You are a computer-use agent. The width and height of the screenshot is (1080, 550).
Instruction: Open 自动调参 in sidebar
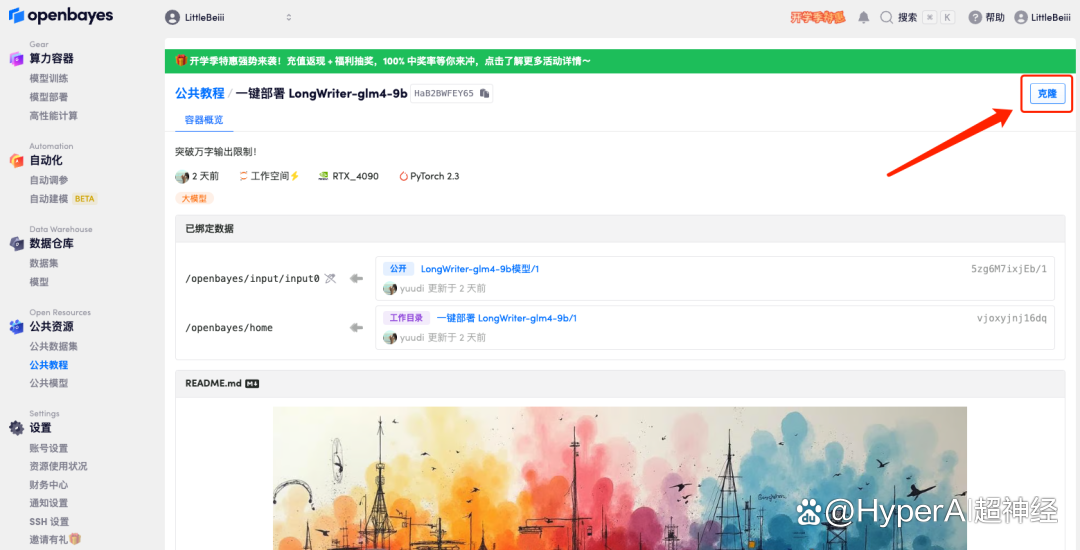point(49,180)
